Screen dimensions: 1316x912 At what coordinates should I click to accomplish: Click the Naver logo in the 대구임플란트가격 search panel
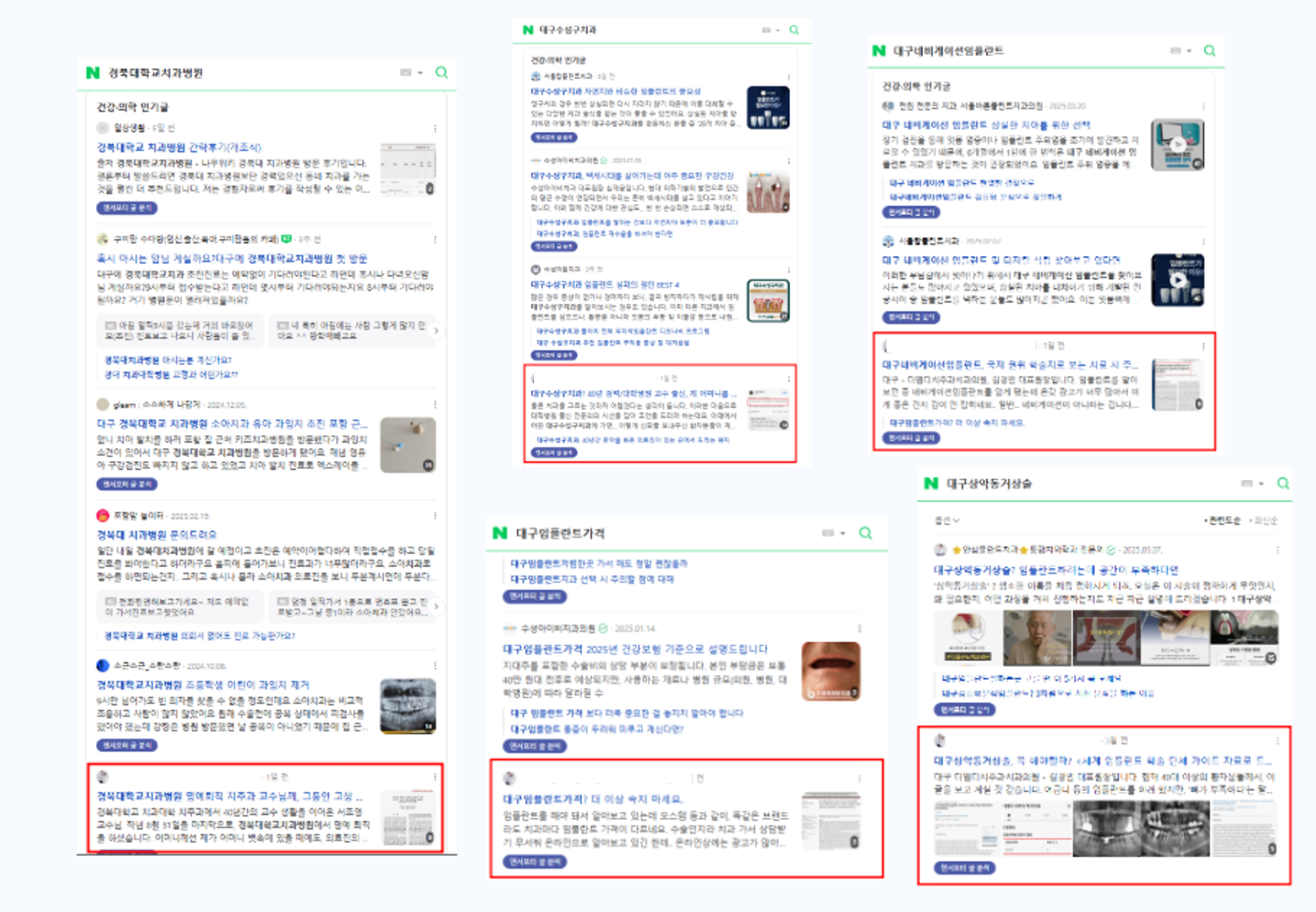pos(500,533)
